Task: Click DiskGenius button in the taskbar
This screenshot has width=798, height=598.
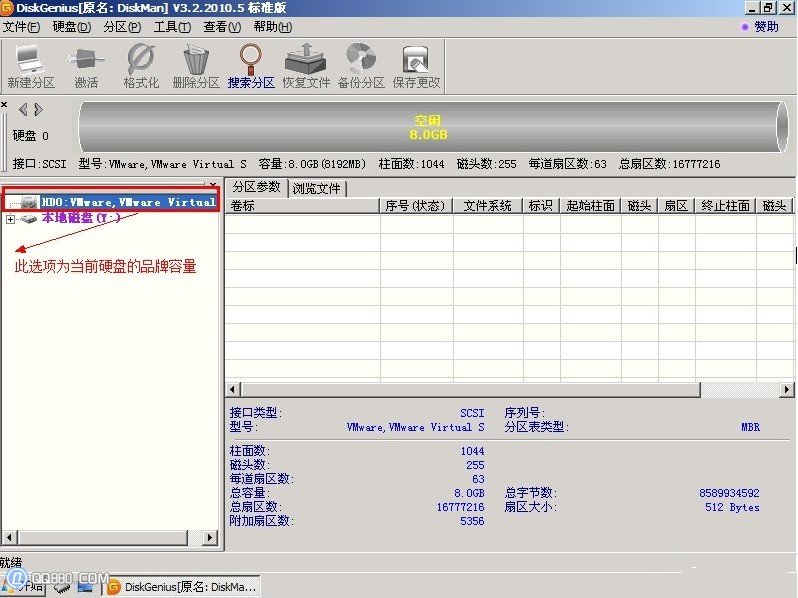Action: pos(182,586)
